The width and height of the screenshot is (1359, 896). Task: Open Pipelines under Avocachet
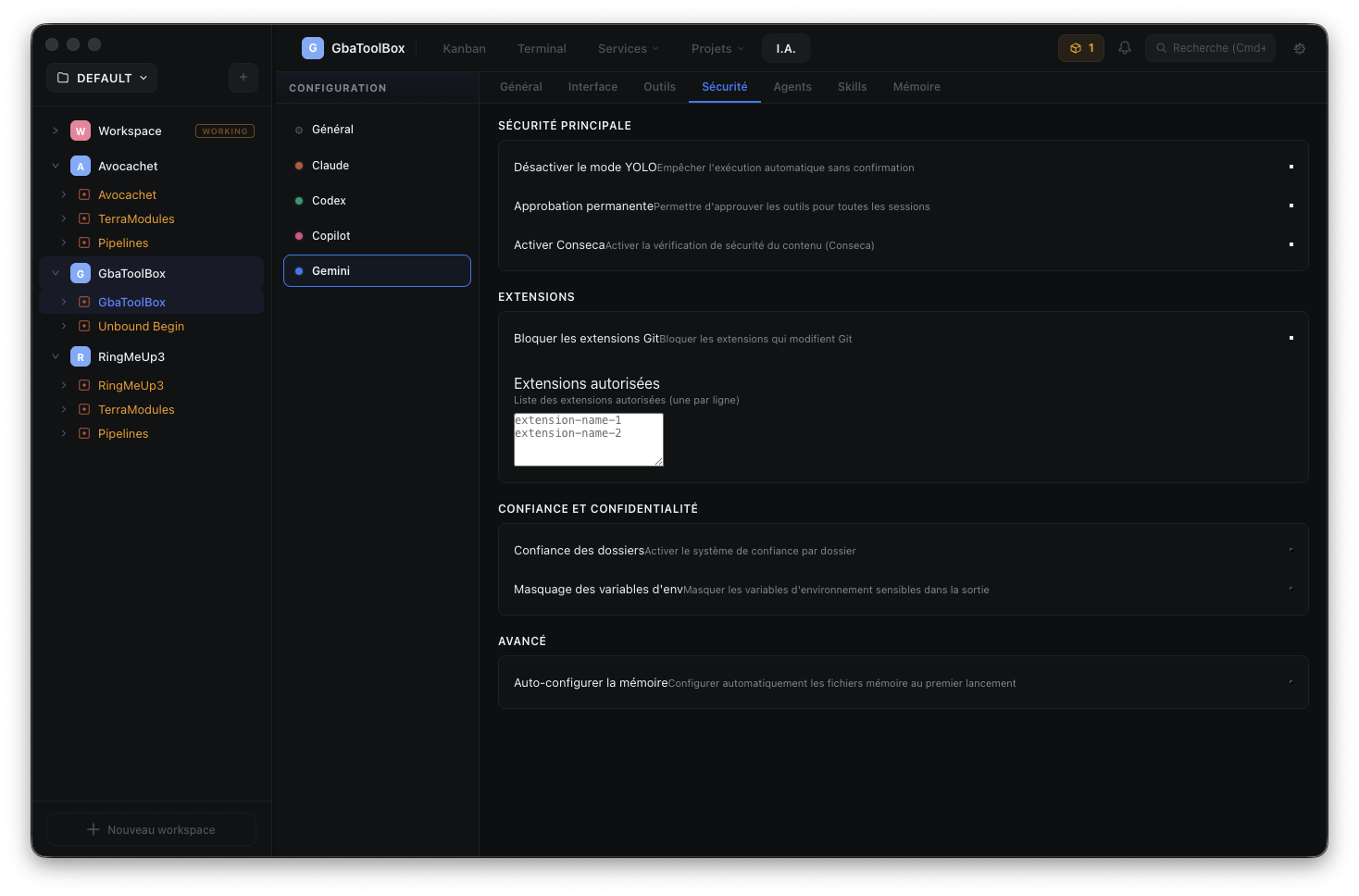123,243
